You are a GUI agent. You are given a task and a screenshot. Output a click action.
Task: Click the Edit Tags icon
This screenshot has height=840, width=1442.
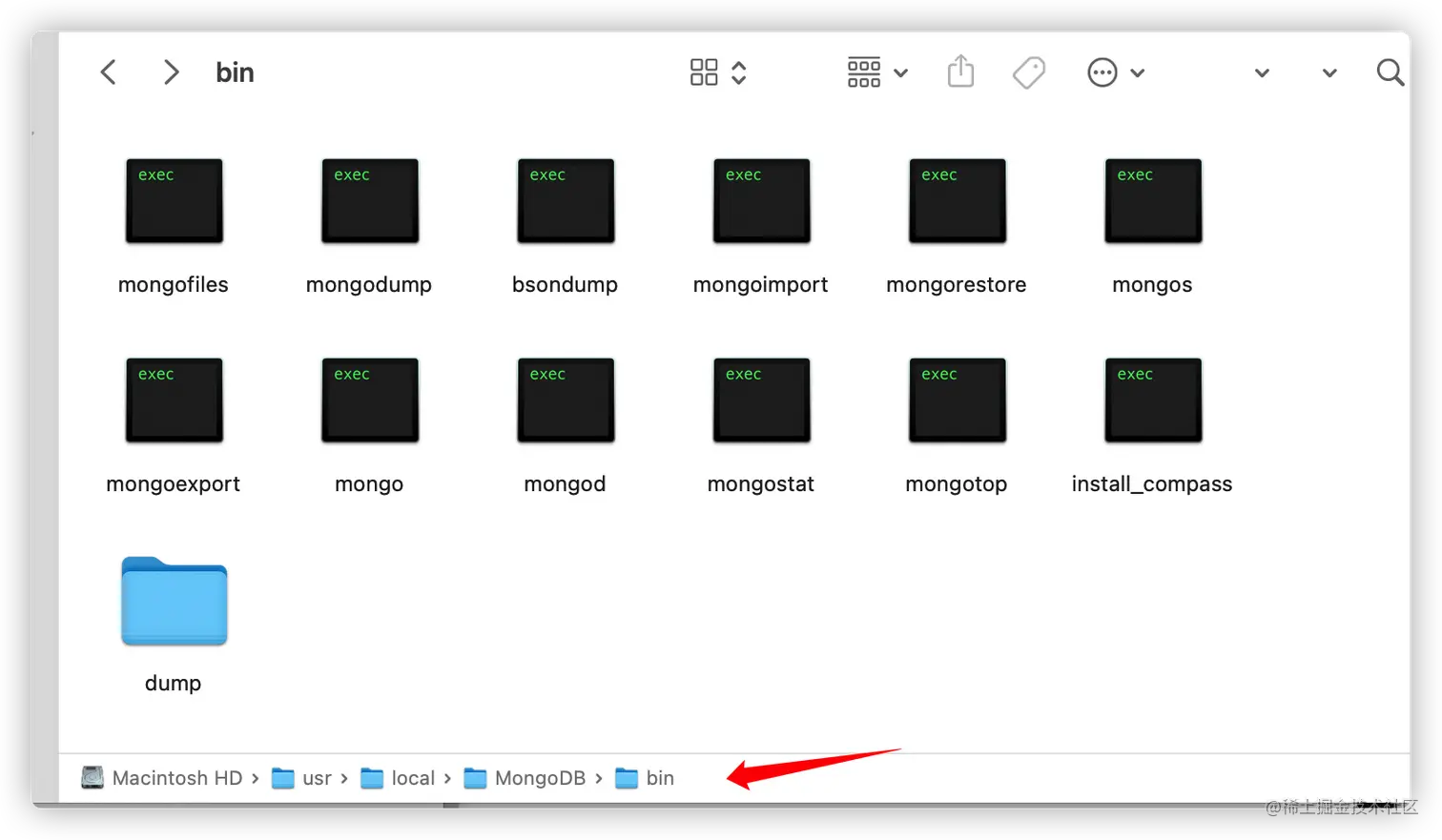[x=1029, y=72]
